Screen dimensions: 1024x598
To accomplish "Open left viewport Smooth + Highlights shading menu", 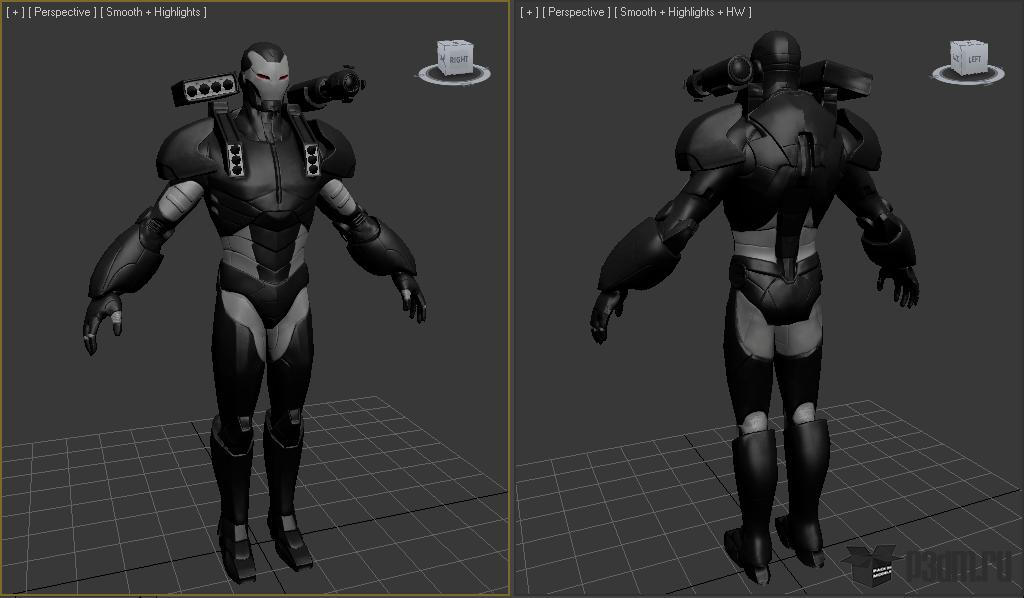I will pos(153,12).
